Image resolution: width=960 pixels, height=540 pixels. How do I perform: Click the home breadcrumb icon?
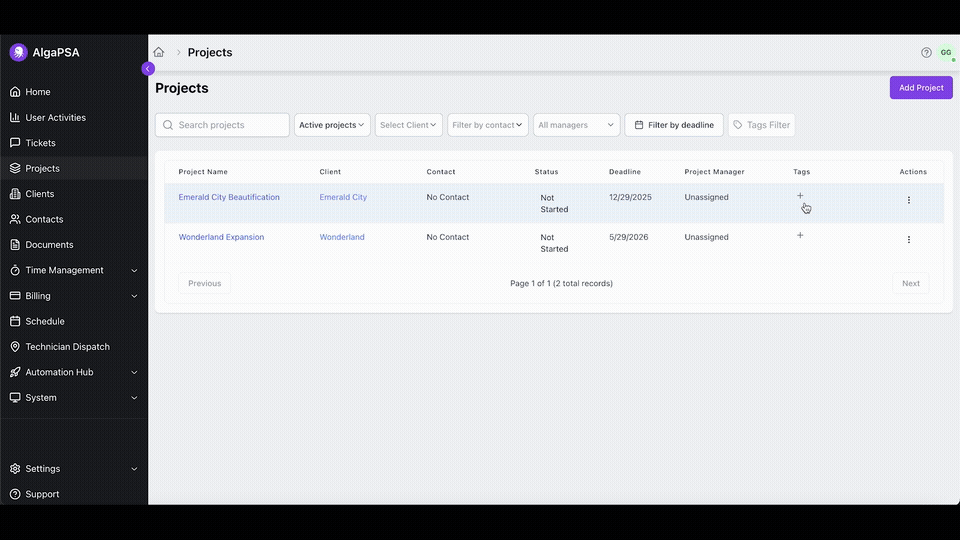(158, 53)
